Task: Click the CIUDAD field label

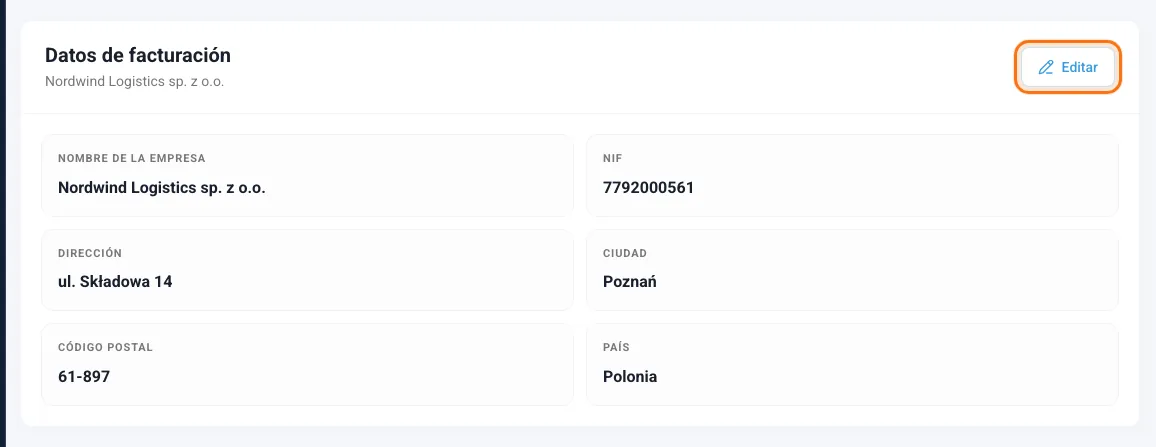Action: [624, 253]
